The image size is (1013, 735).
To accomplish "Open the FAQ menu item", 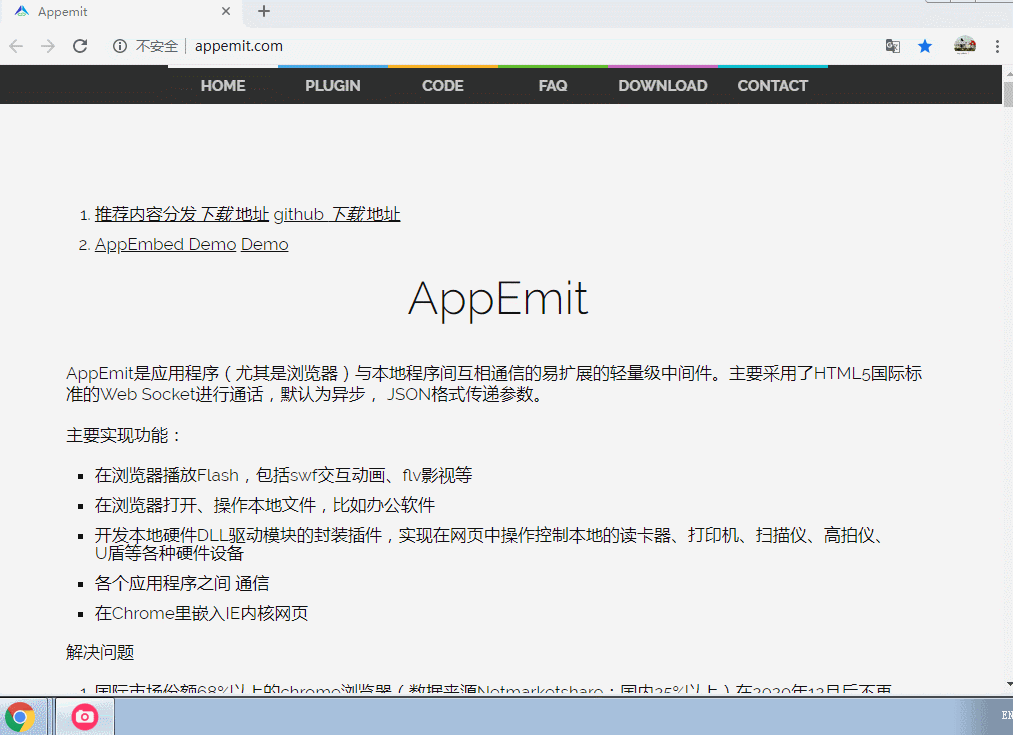I will pyautogui.click(x=552, y=85).
